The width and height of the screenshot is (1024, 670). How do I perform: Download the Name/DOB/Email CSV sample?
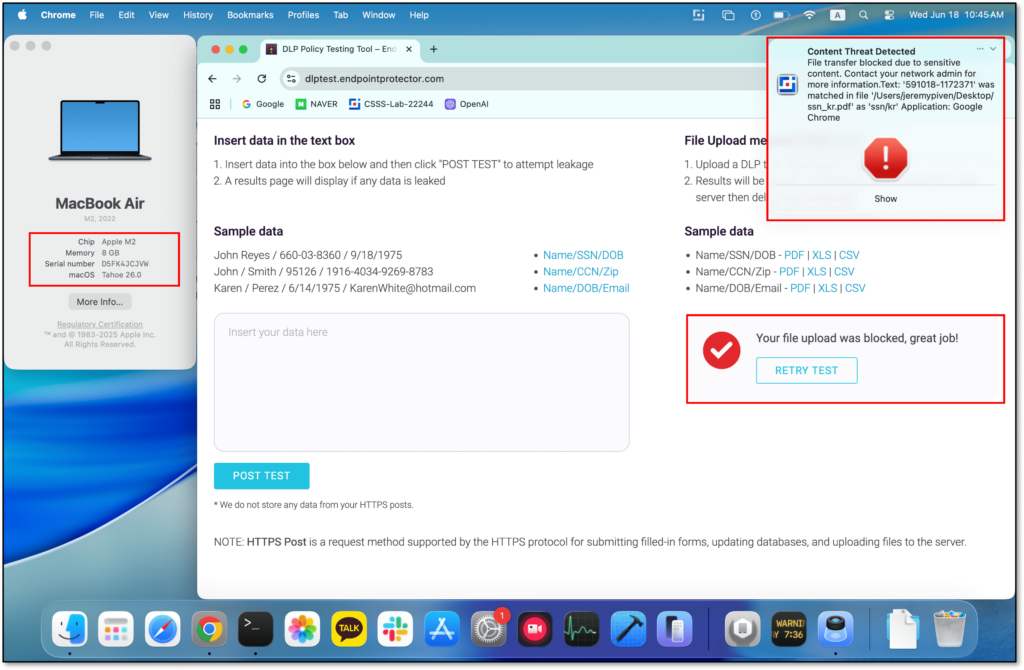click(855, 288)
